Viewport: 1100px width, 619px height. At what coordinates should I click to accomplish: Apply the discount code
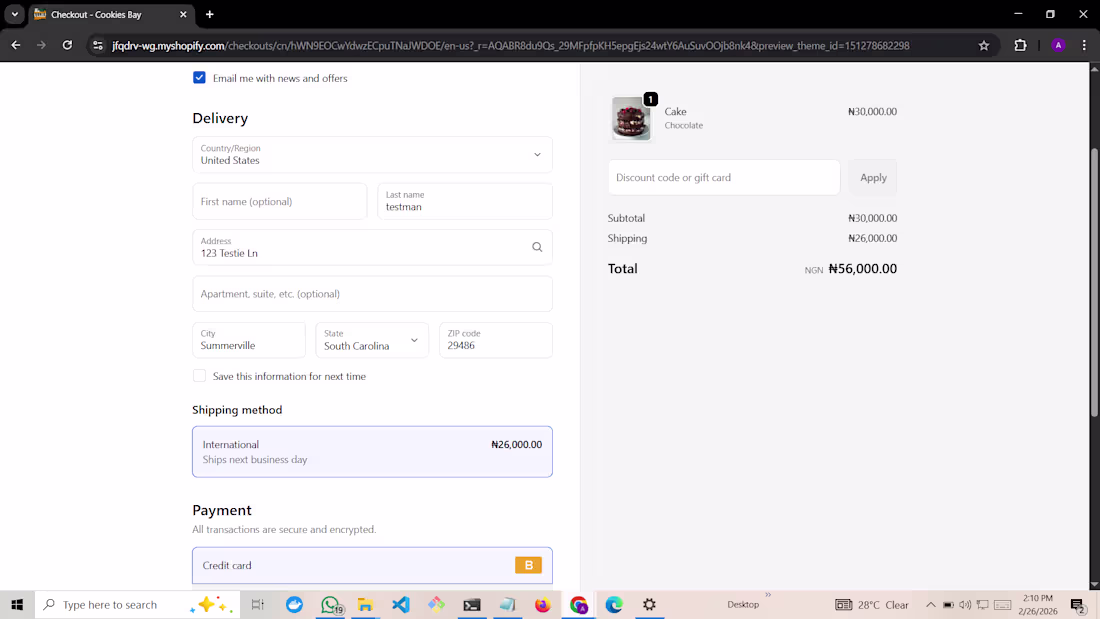pos(873,178)
